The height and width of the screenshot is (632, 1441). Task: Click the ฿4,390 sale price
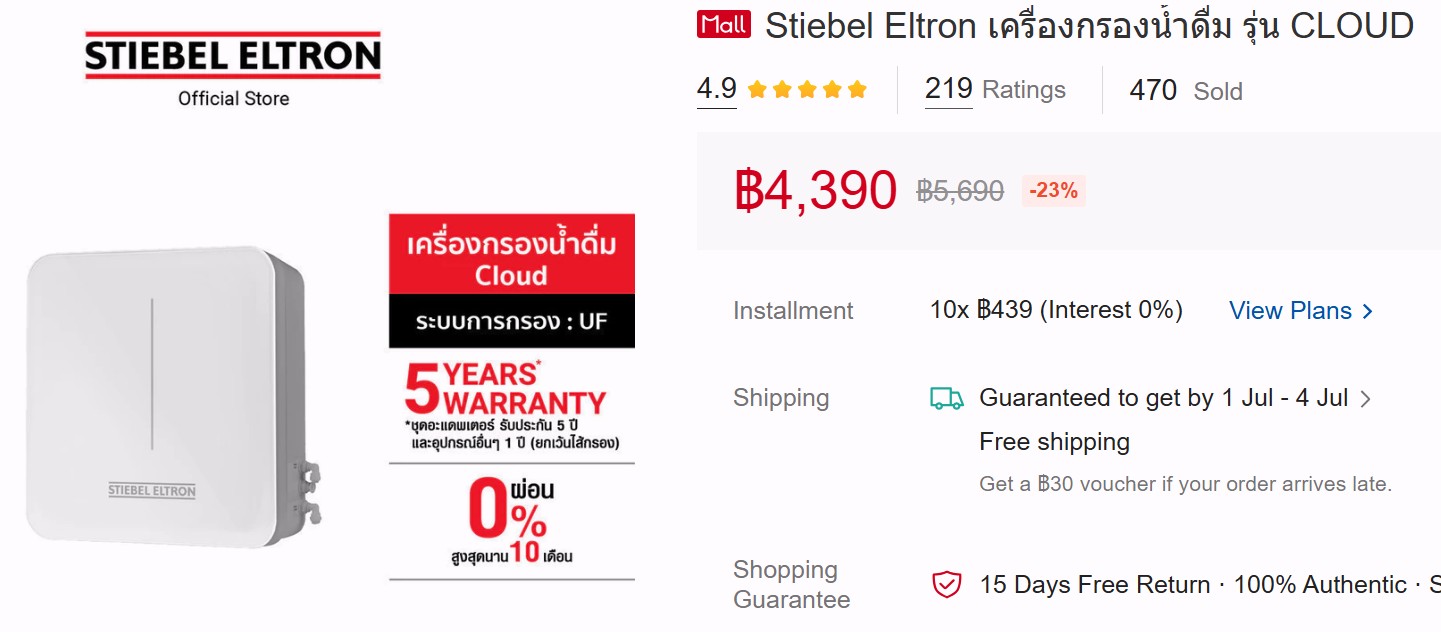point(816,191)
